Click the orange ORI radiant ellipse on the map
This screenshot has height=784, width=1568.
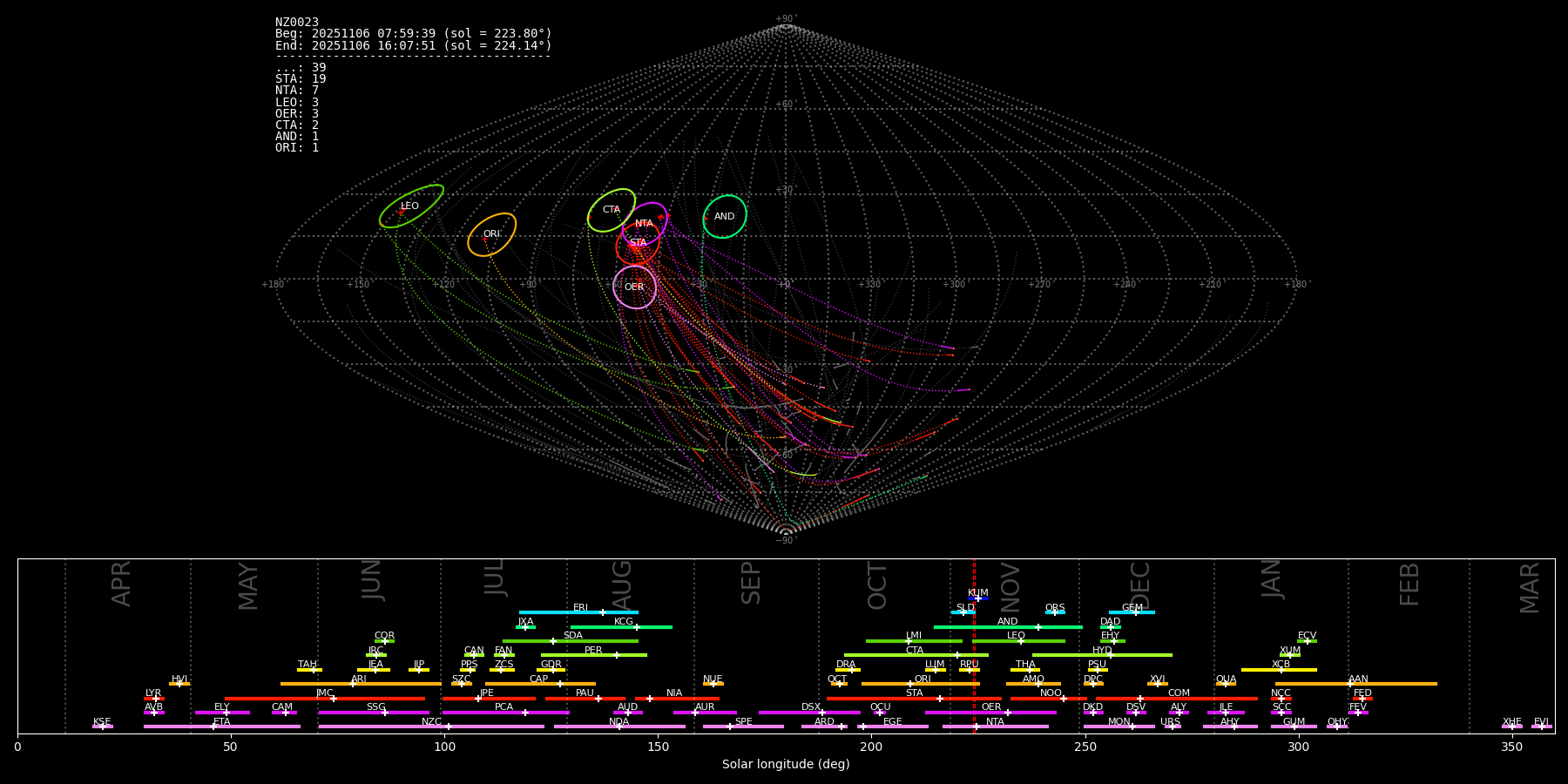[491, 234]
